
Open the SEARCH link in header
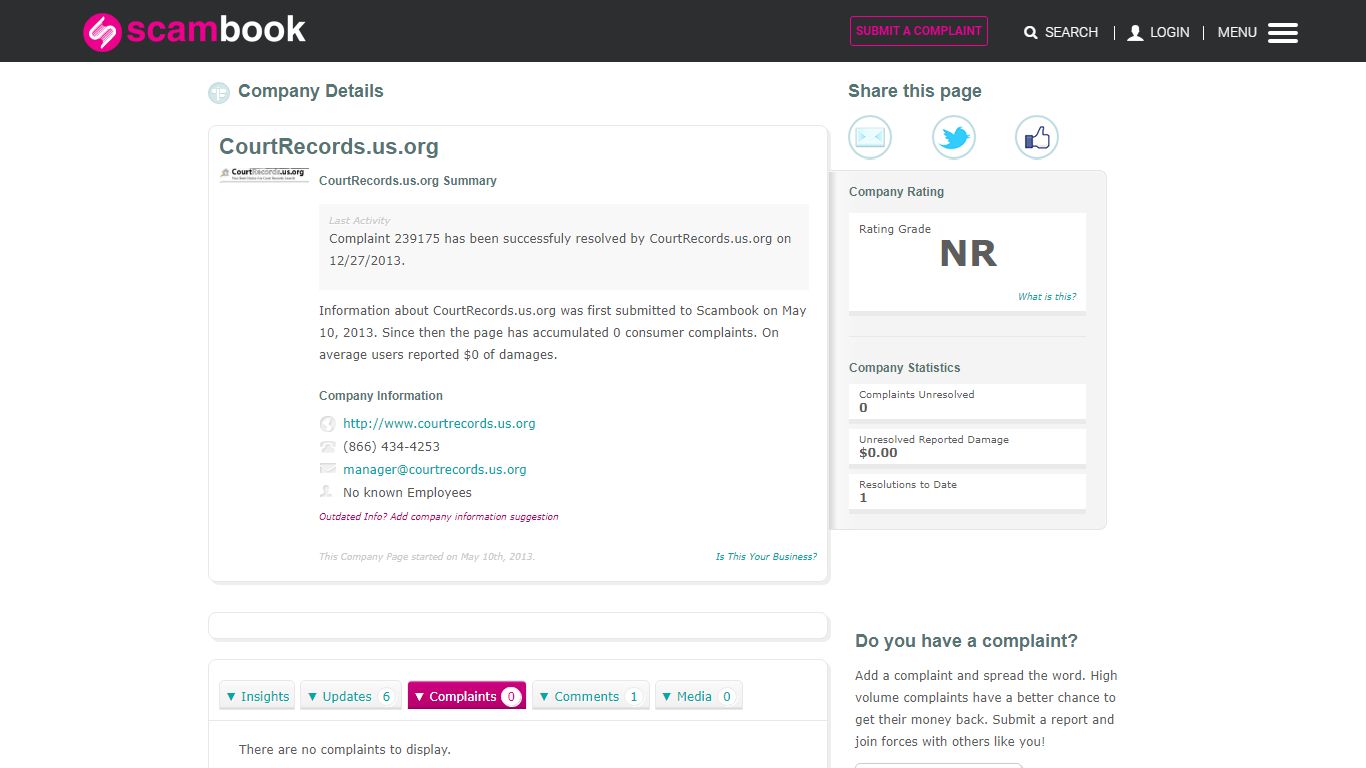(x=1071, y=33)
